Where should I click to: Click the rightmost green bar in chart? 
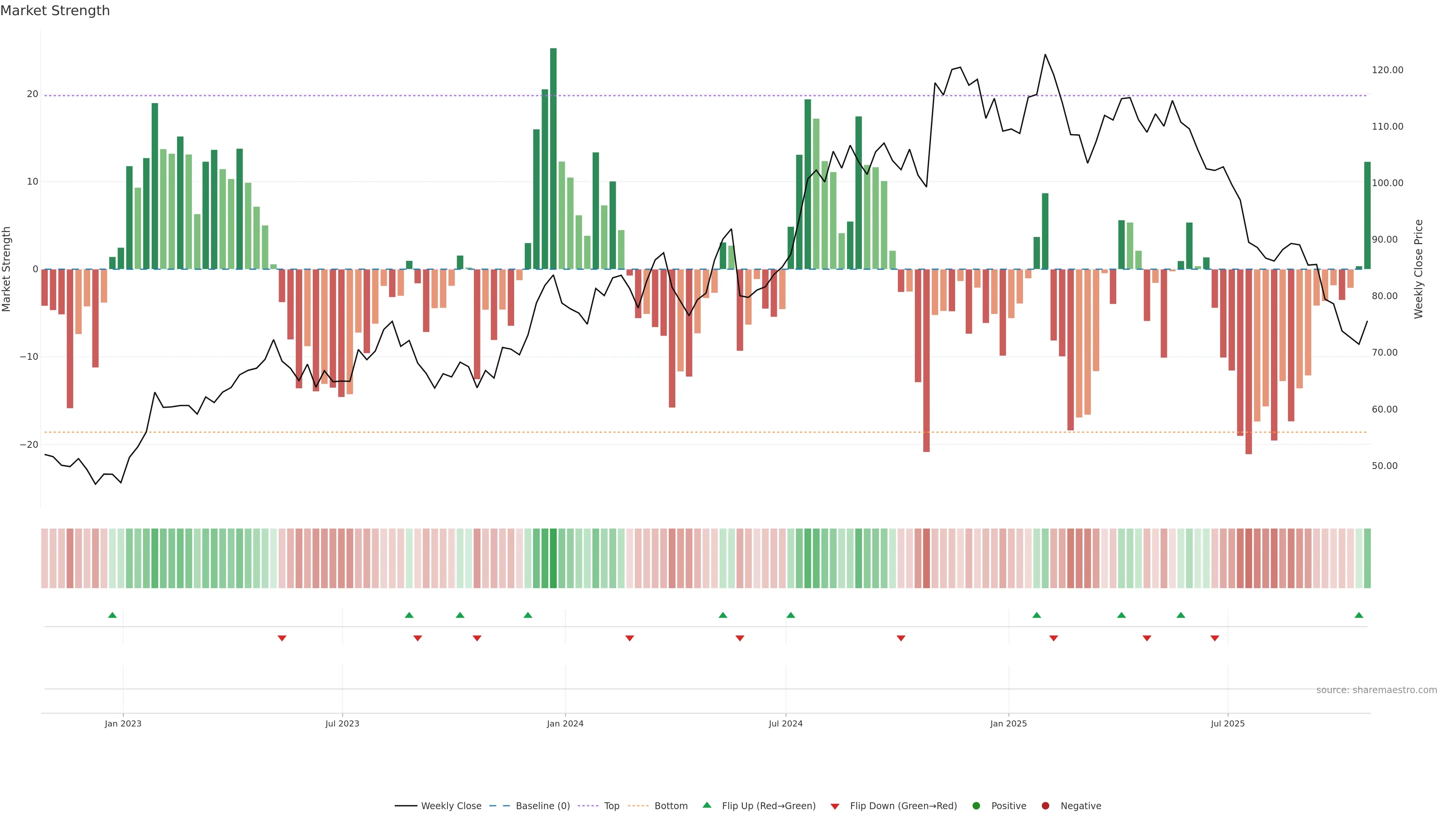click(1367, 215)
